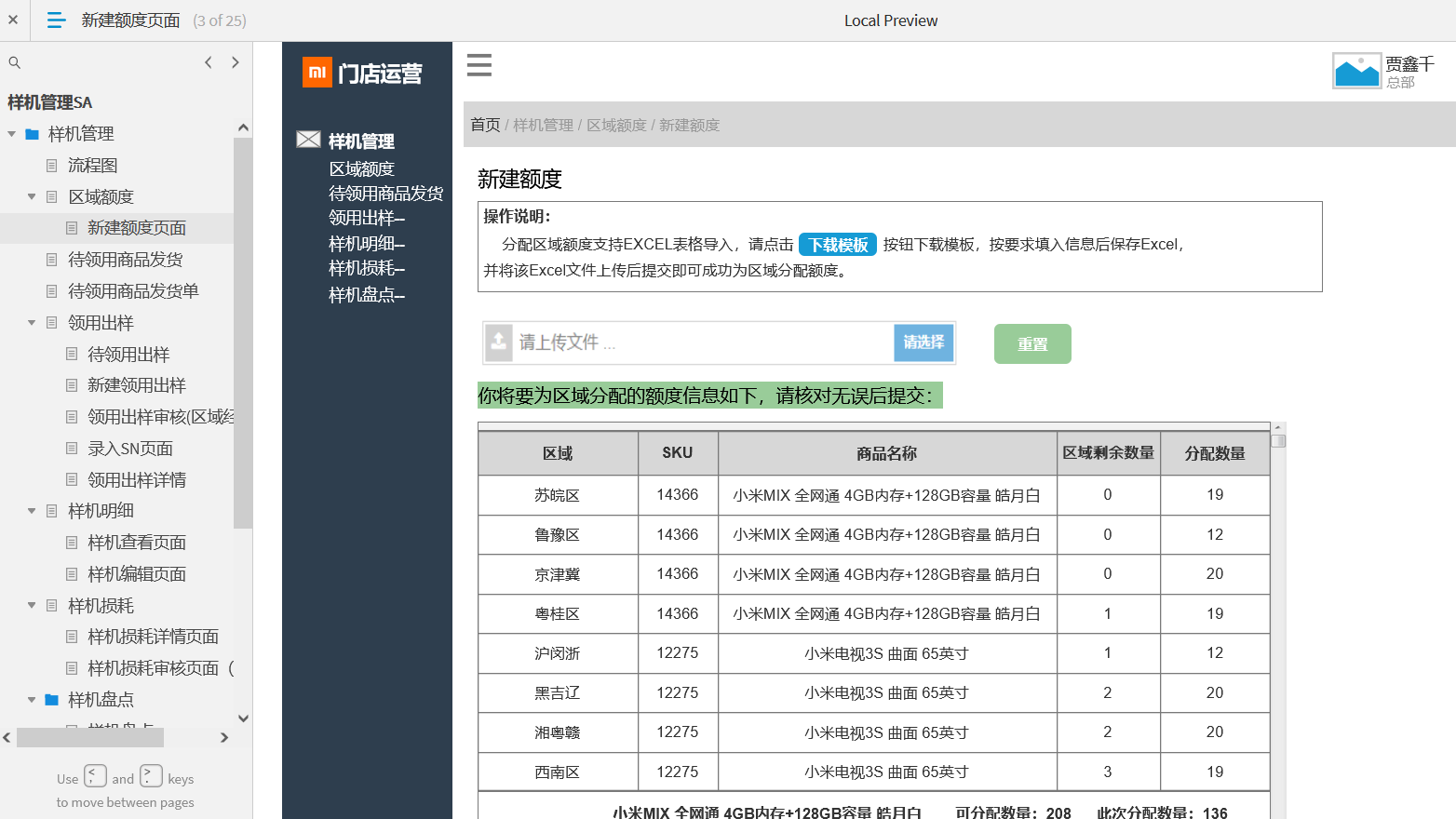The image size is (1456, 819).
Task: Open the 流程图 page in tree
Action: click(93, 165)
